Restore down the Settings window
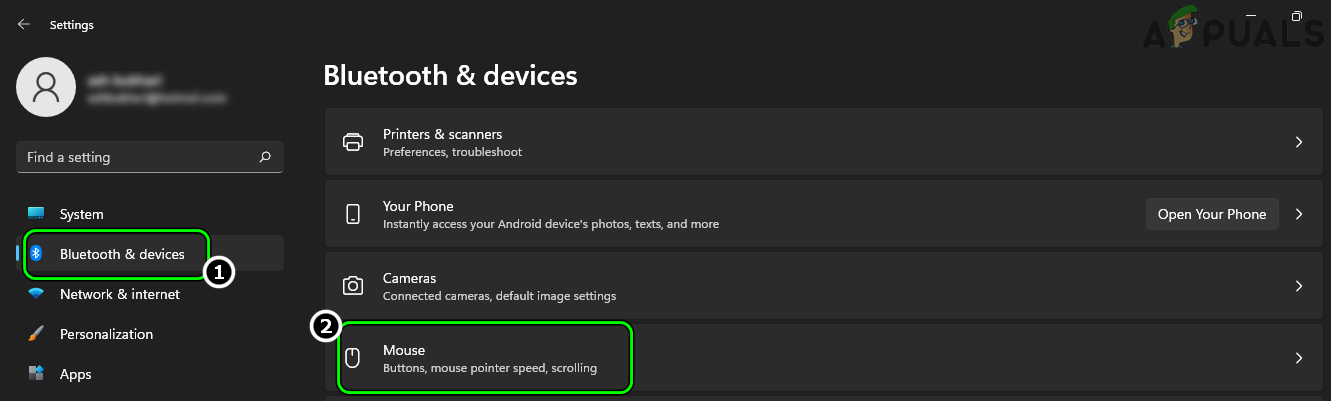 [x=1296, y=17]
